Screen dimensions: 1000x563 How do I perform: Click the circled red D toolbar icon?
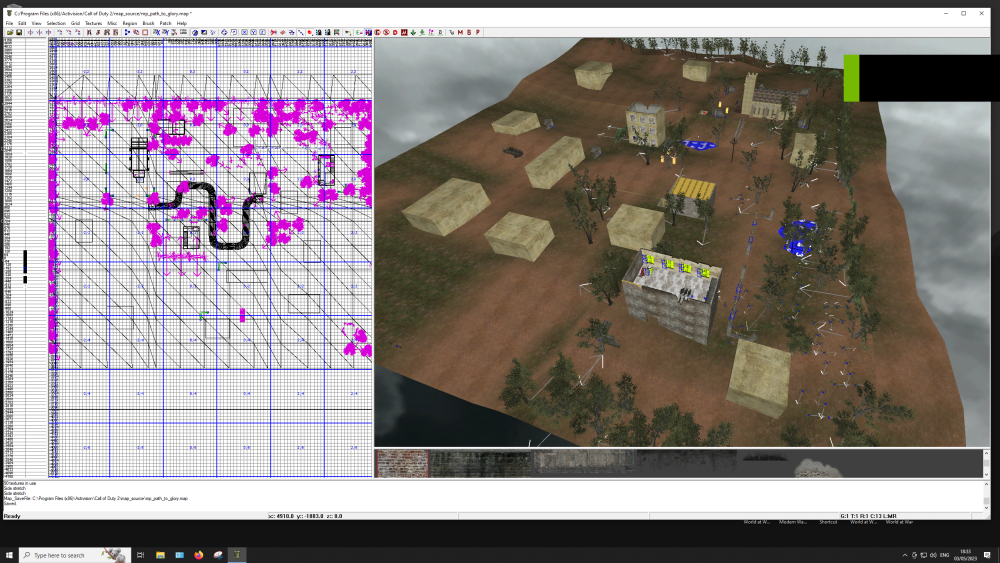coord(378,32)
